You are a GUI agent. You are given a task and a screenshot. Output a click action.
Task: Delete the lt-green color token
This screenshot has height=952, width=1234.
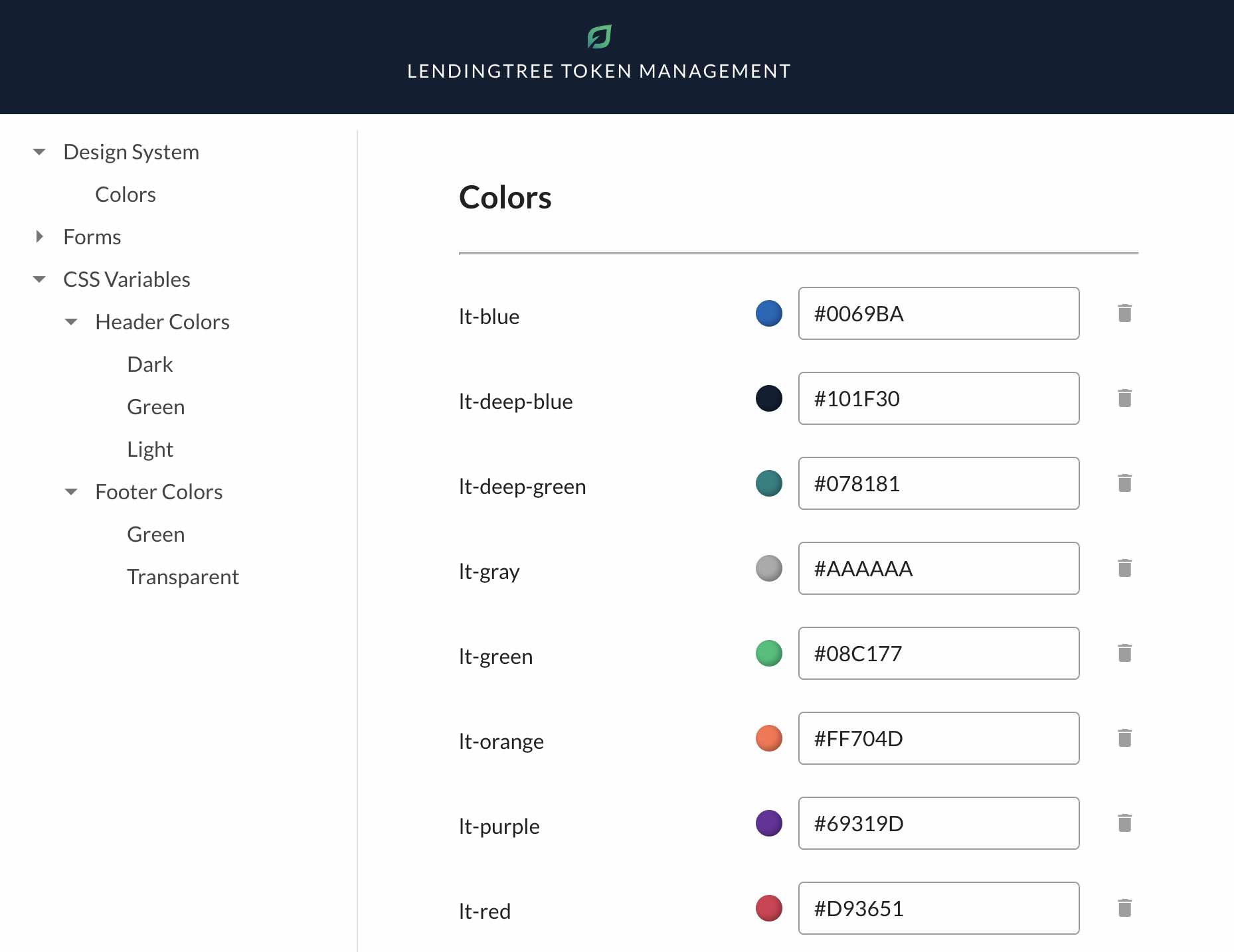(x=1125, y=653)
